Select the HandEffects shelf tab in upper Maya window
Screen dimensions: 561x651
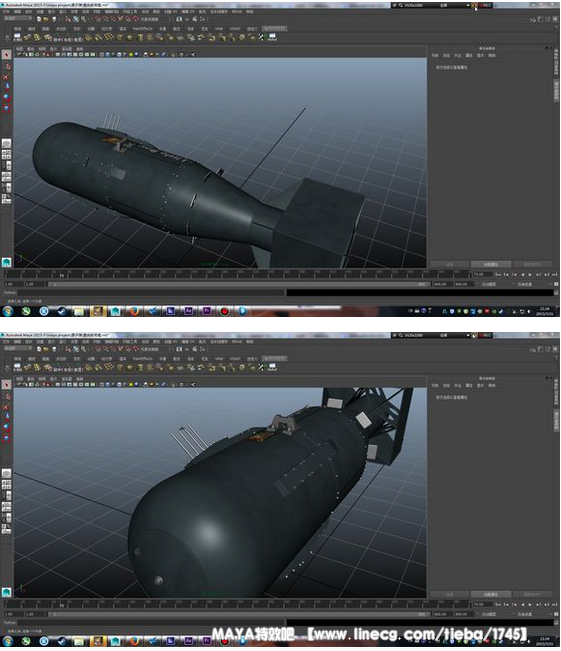[142, 29]
